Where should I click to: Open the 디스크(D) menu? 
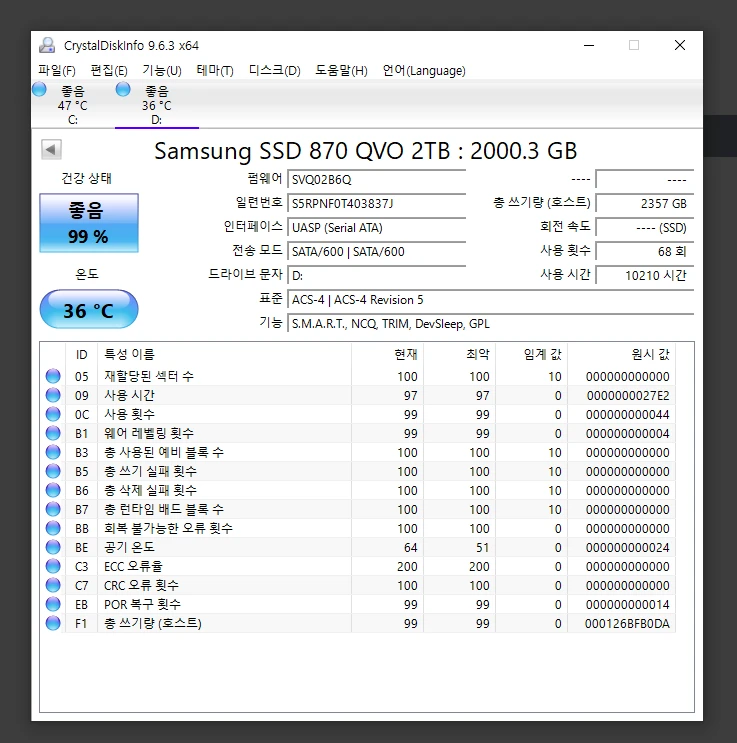click(x=275, y=71)
